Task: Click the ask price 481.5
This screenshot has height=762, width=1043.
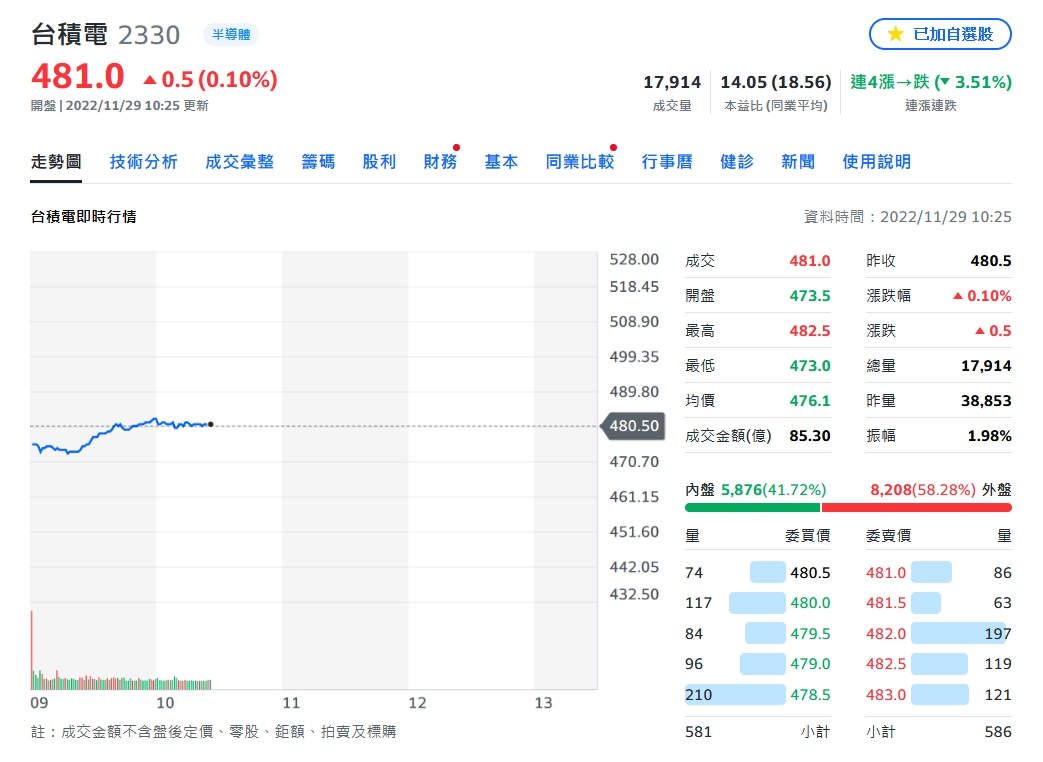Action: click(886, 603)
